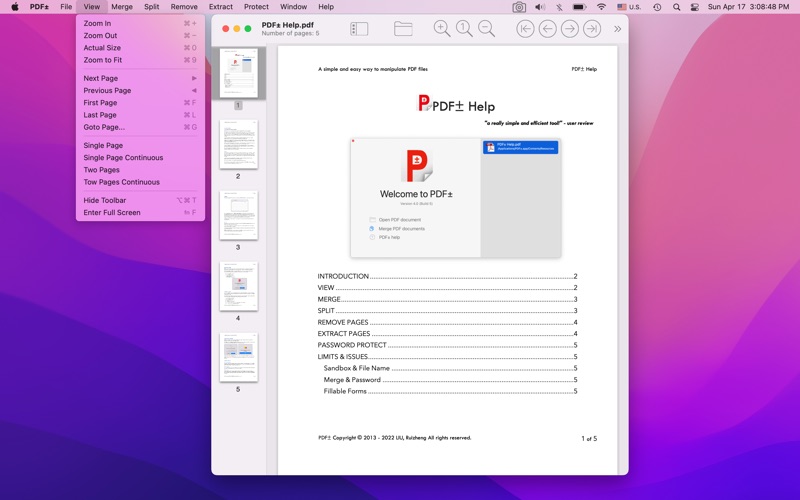Click the PASSWORD PROTECT contents entry
Viewport: 800px width, 500px height.
pos(447,345)
